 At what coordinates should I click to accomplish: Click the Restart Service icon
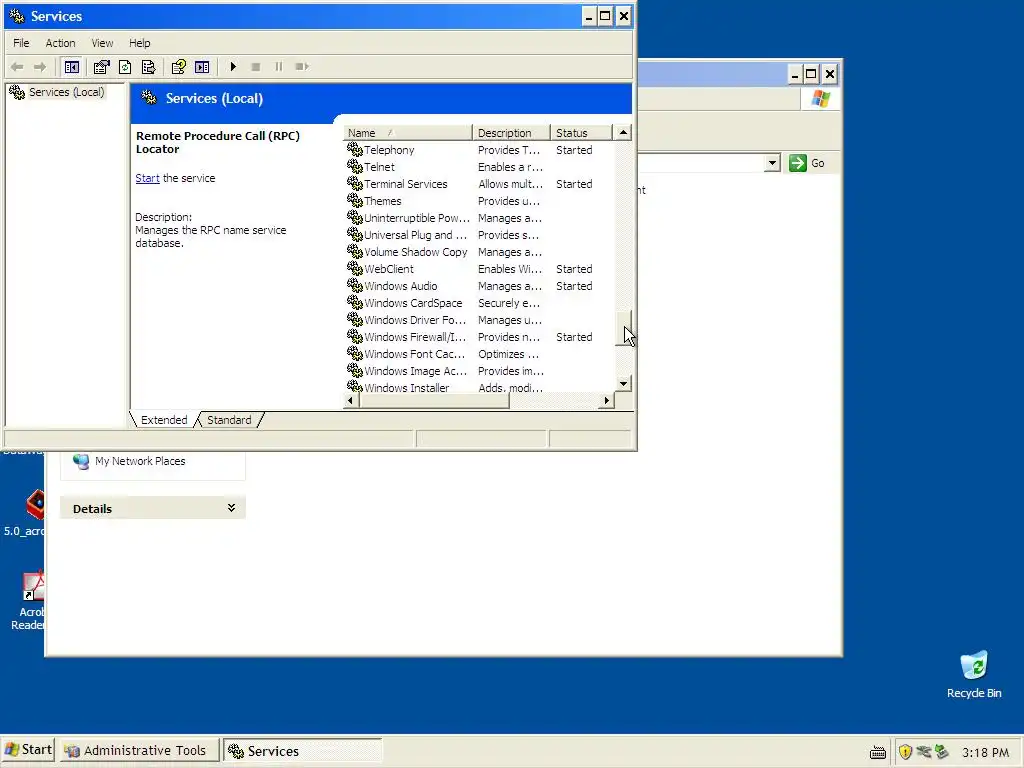tap(302, 67)
